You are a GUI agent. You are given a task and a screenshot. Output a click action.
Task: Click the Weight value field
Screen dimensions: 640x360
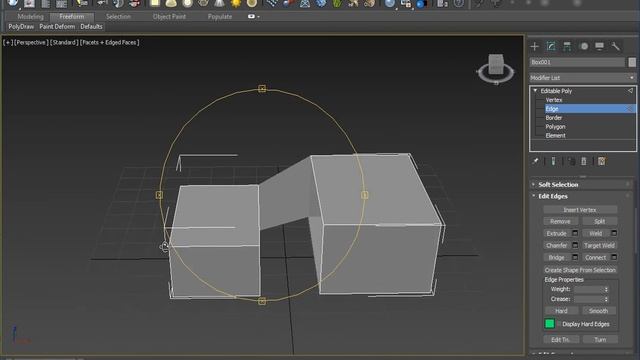[x=589, y=289]
